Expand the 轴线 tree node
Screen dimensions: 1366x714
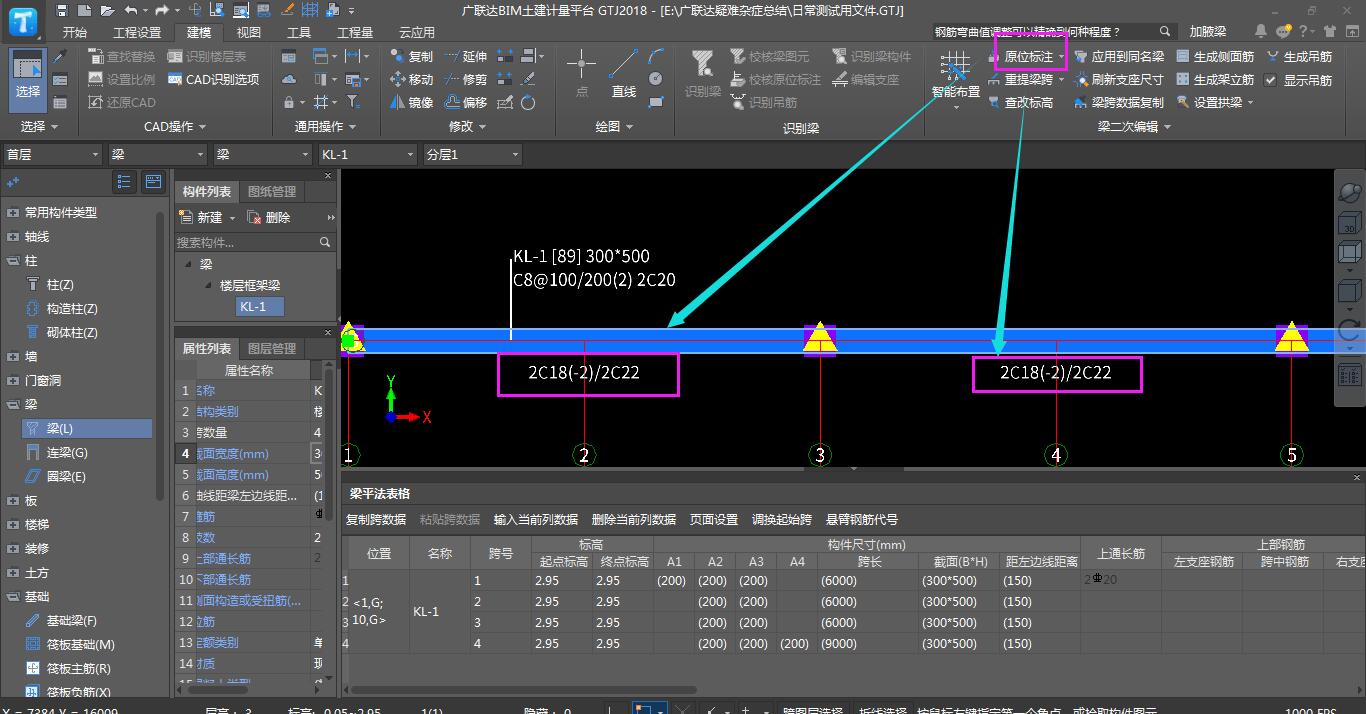[x=12, y=237]
